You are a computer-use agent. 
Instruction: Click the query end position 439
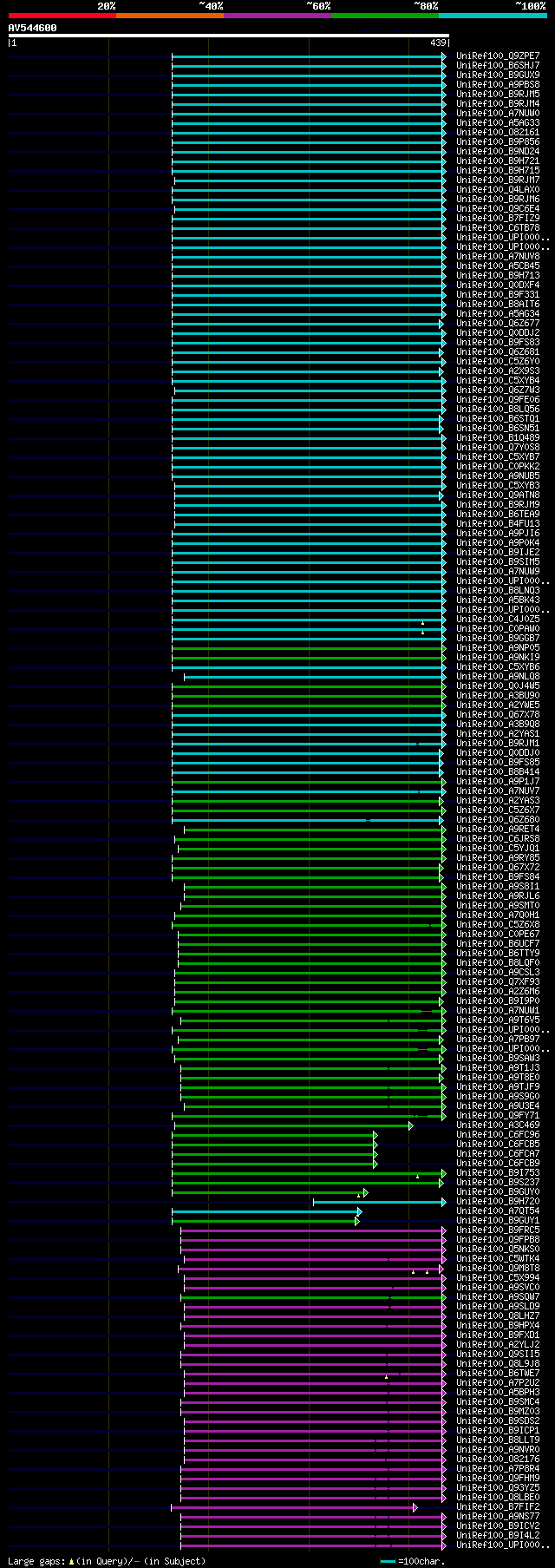[x=438, y=43]
